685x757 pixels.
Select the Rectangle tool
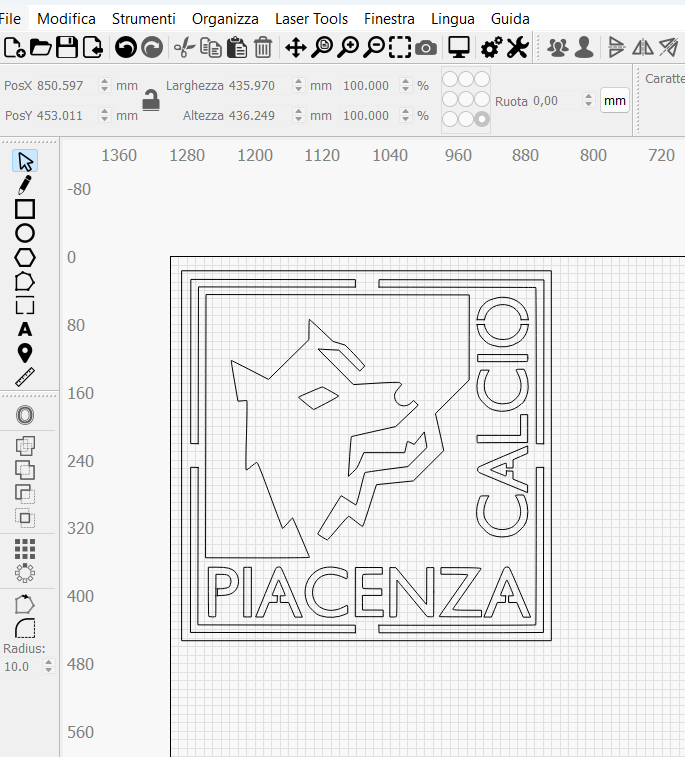point(25,210)
